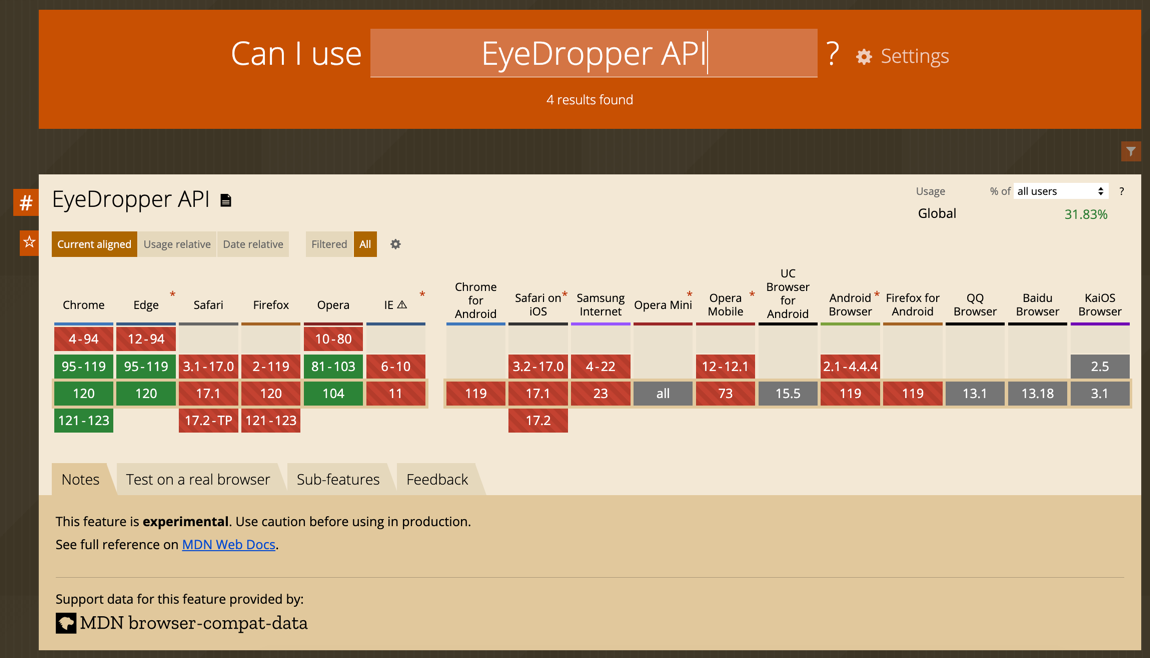Click the Settings label in header
The height and width of the screenshot is (658, 1150).
point(915,56)
